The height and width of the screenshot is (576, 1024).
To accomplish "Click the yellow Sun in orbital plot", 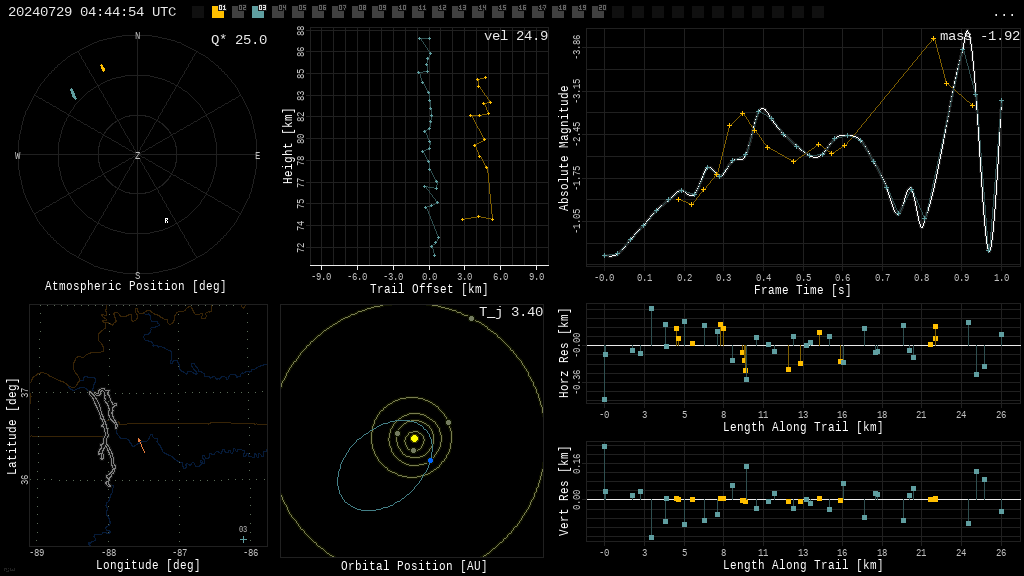I will pos(414,438).
